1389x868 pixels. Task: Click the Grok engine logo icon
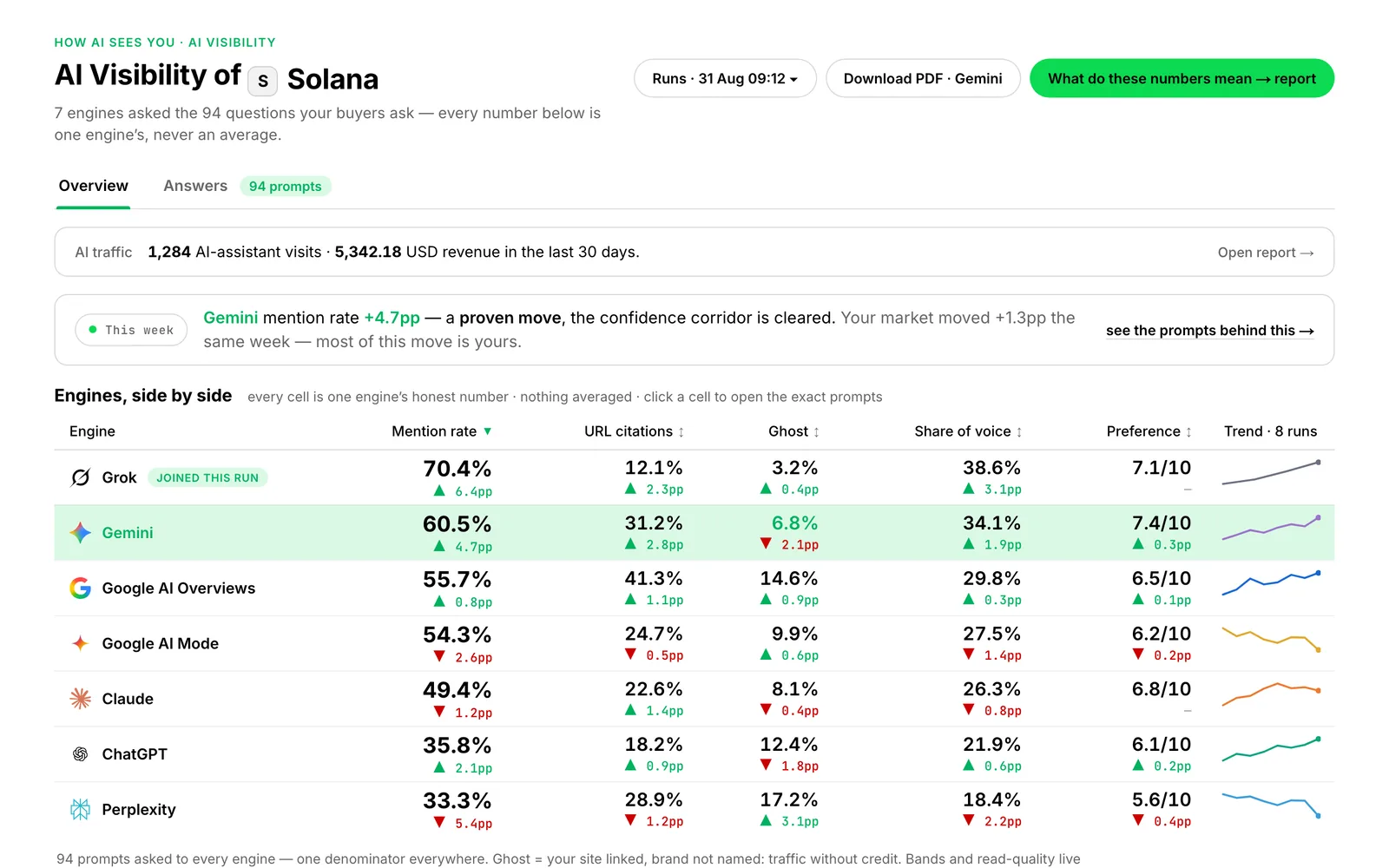coord(81,477)
